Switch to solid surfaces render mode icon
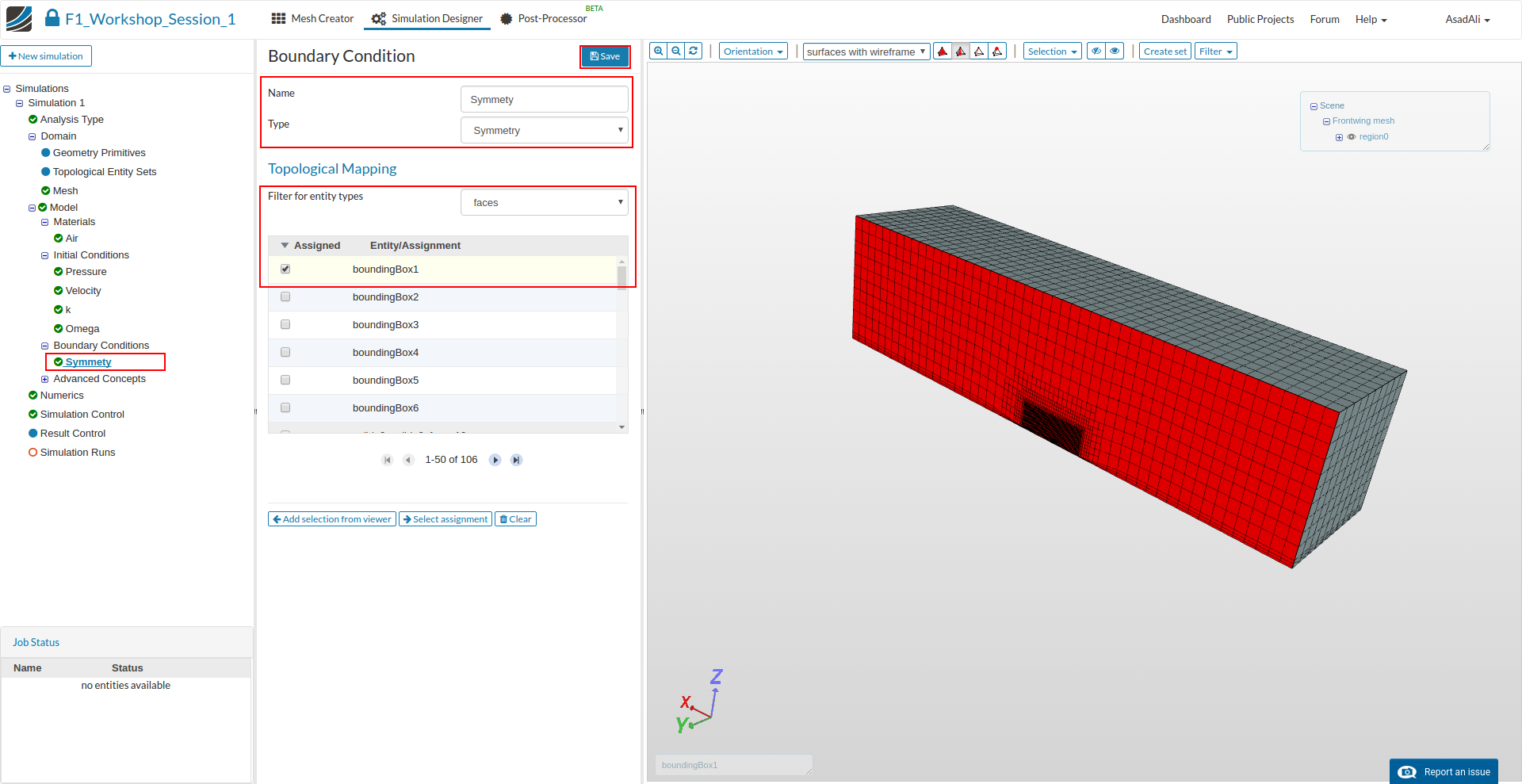This screenshot has height=784, width=1522. click(943, 52)
